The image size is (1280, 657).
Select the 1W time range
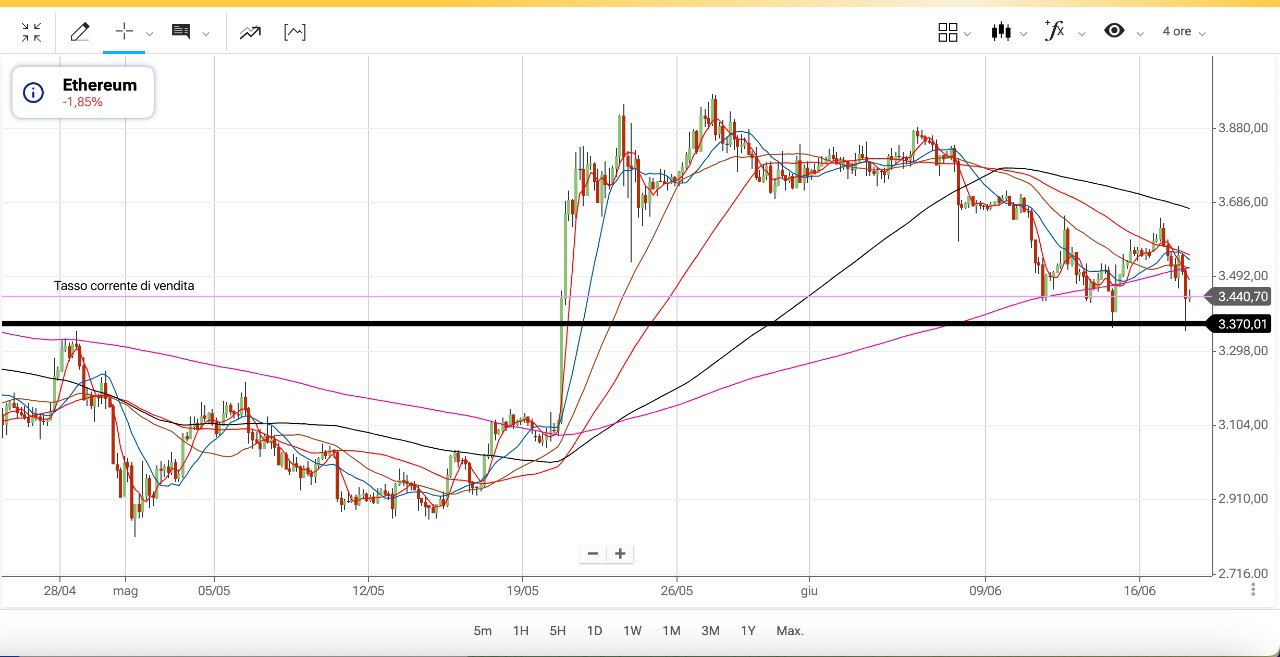click(x=632, y=631)
